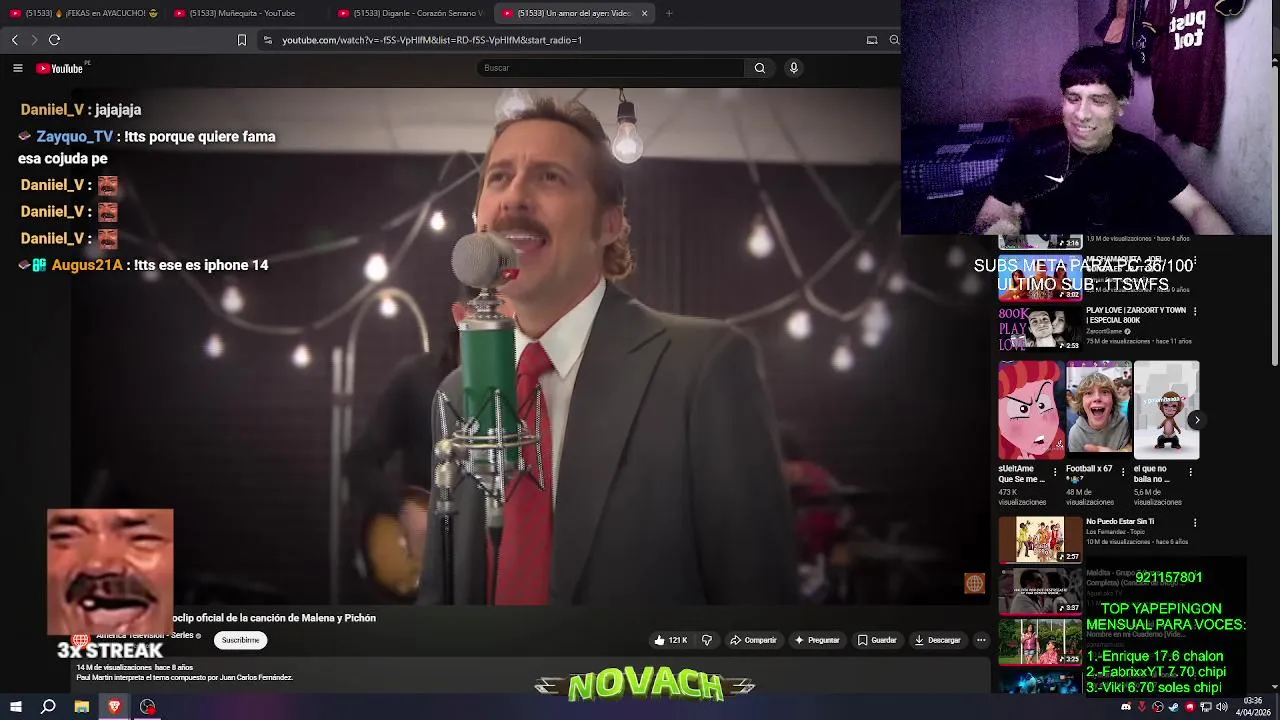Open options for PLAY LOVE video
The height and width of the screenshot is (720, 1280).
tap(1195, 311)
